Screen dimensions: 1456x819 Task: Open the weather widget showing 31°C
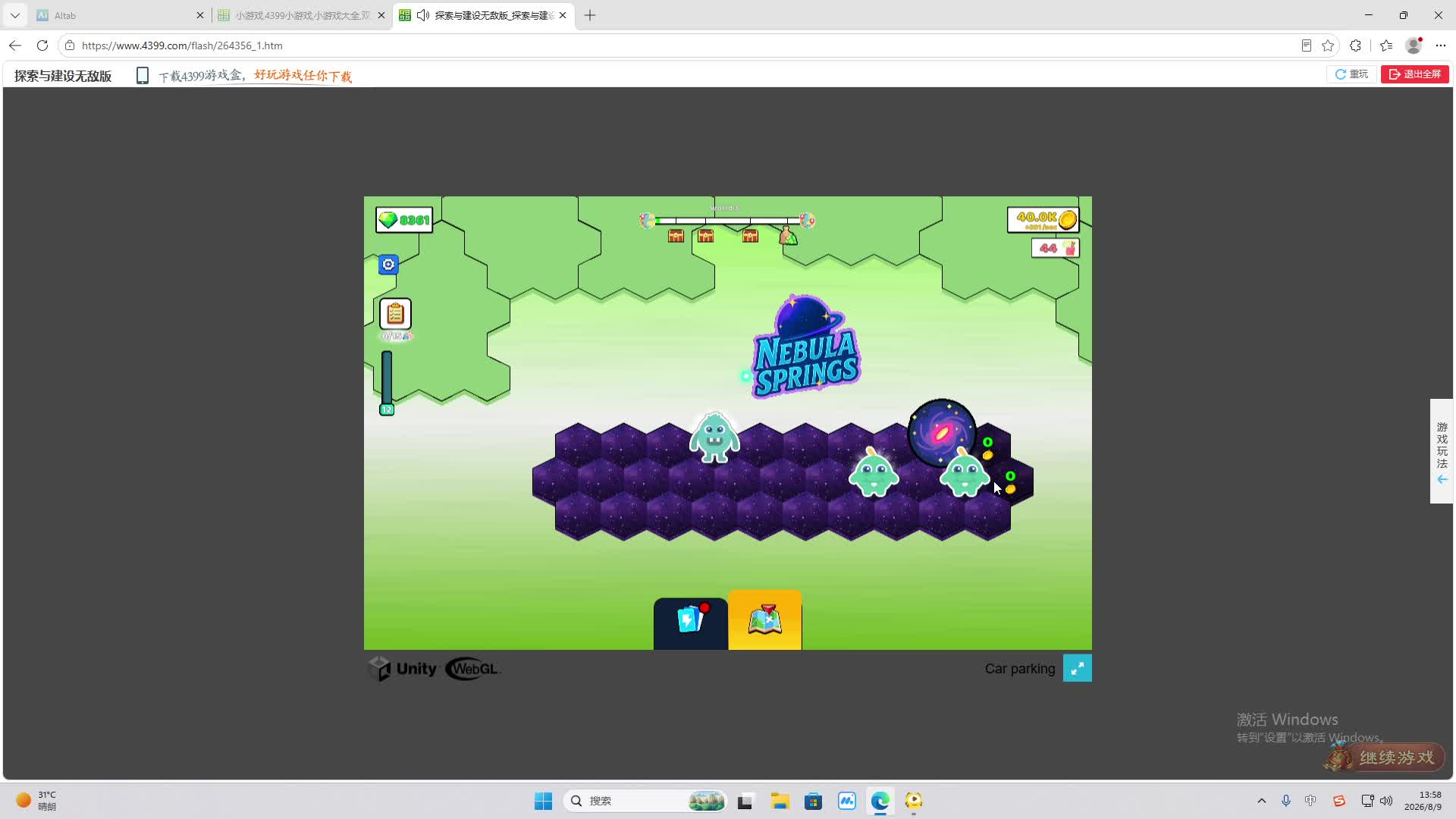point(36,801)
